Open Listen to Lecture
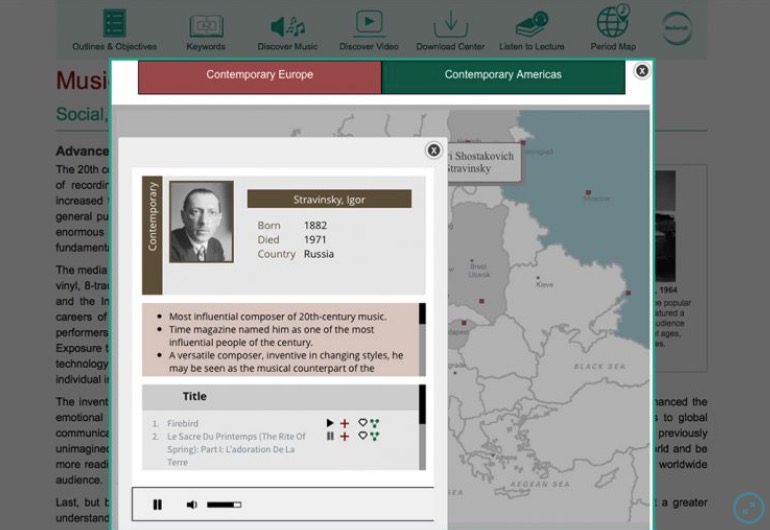 [x=531, y=28]
